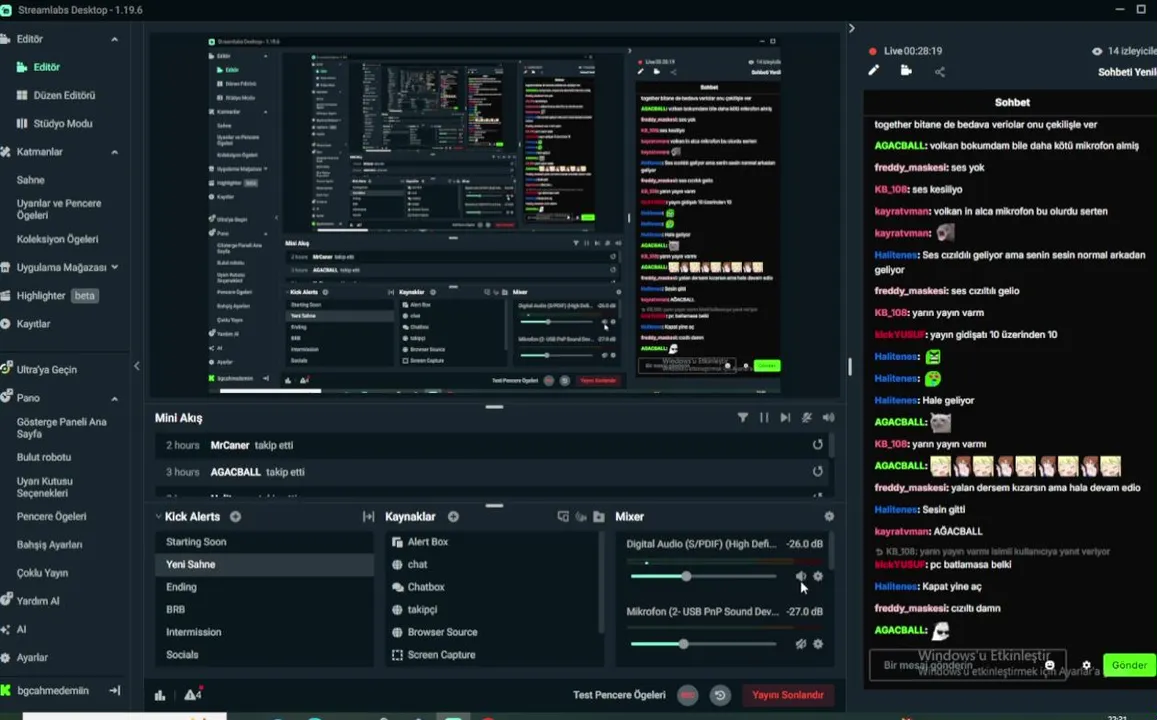The width and height of the screenshot is (1157, 720).
Task: Click the Gönder send button
Action: point(1129,665)
